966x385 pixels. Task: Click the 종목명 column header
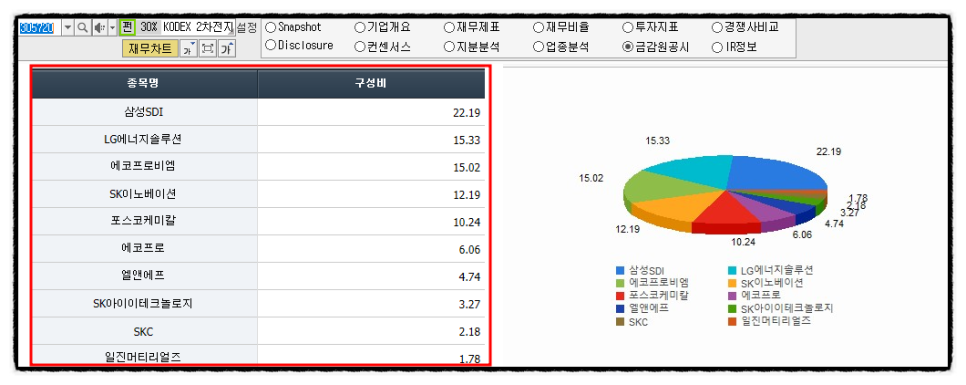(x=145, y=84)
